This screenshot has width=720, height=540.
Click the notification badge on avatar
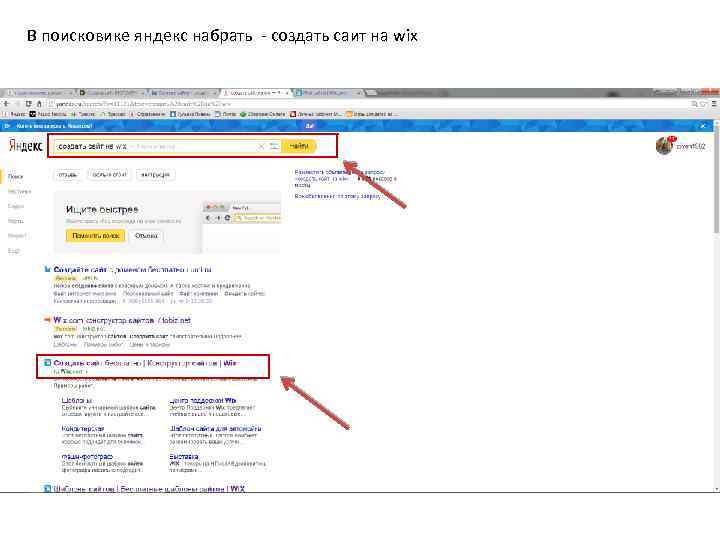(672, 139)
